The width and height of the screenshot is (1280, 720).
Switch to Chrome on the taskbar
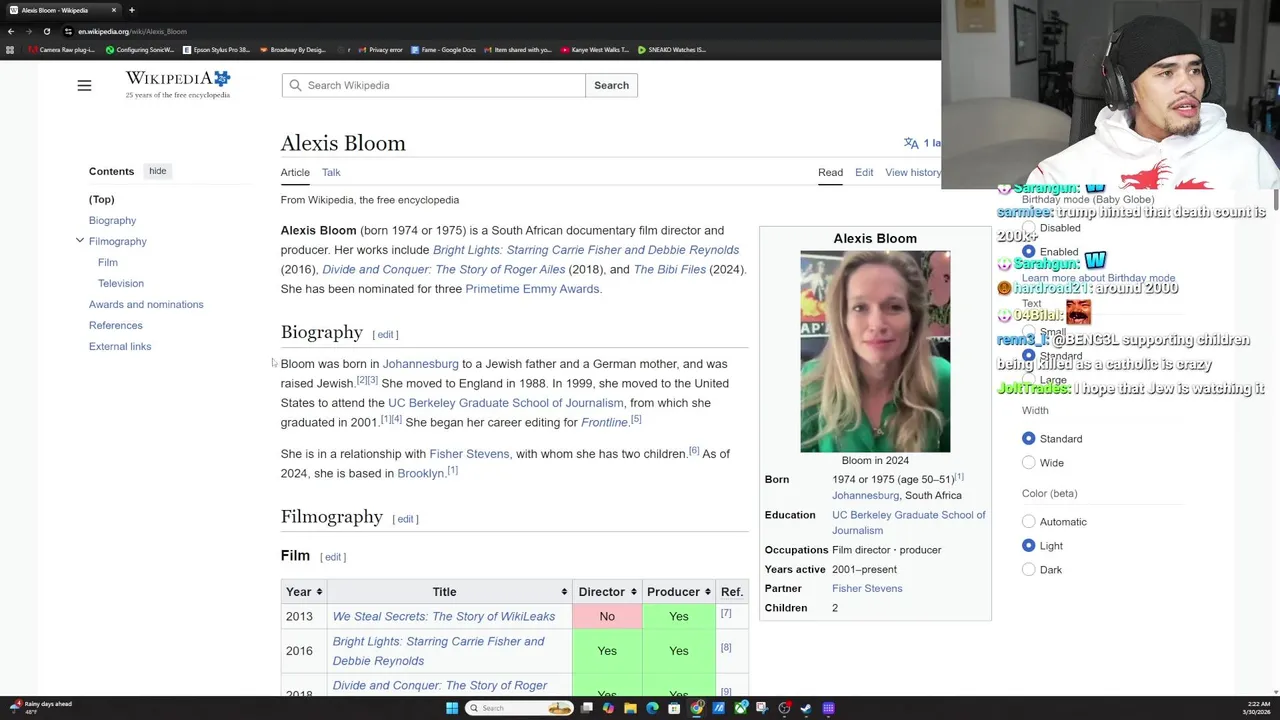696,708
